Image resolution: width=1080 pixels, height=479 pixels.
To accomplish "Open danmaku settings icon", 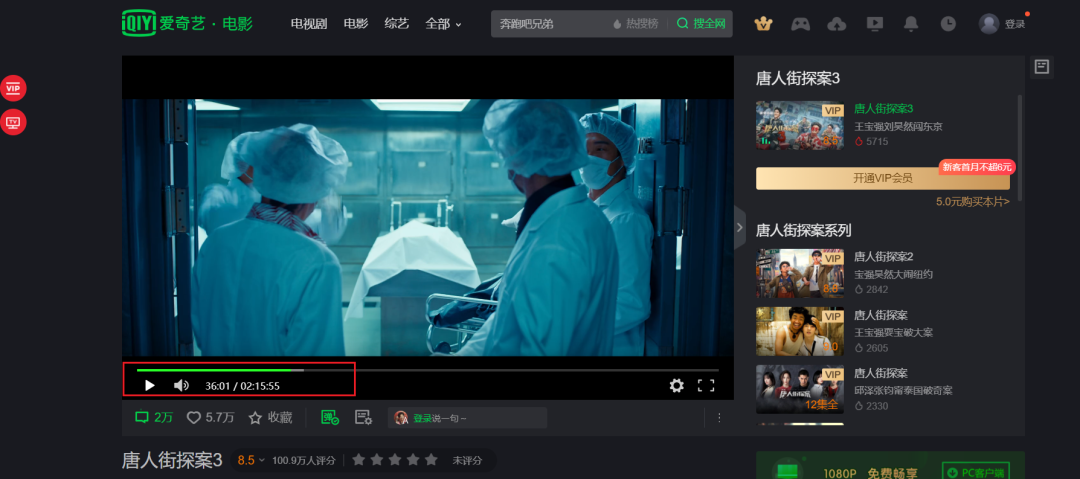I will coord(363,417).
